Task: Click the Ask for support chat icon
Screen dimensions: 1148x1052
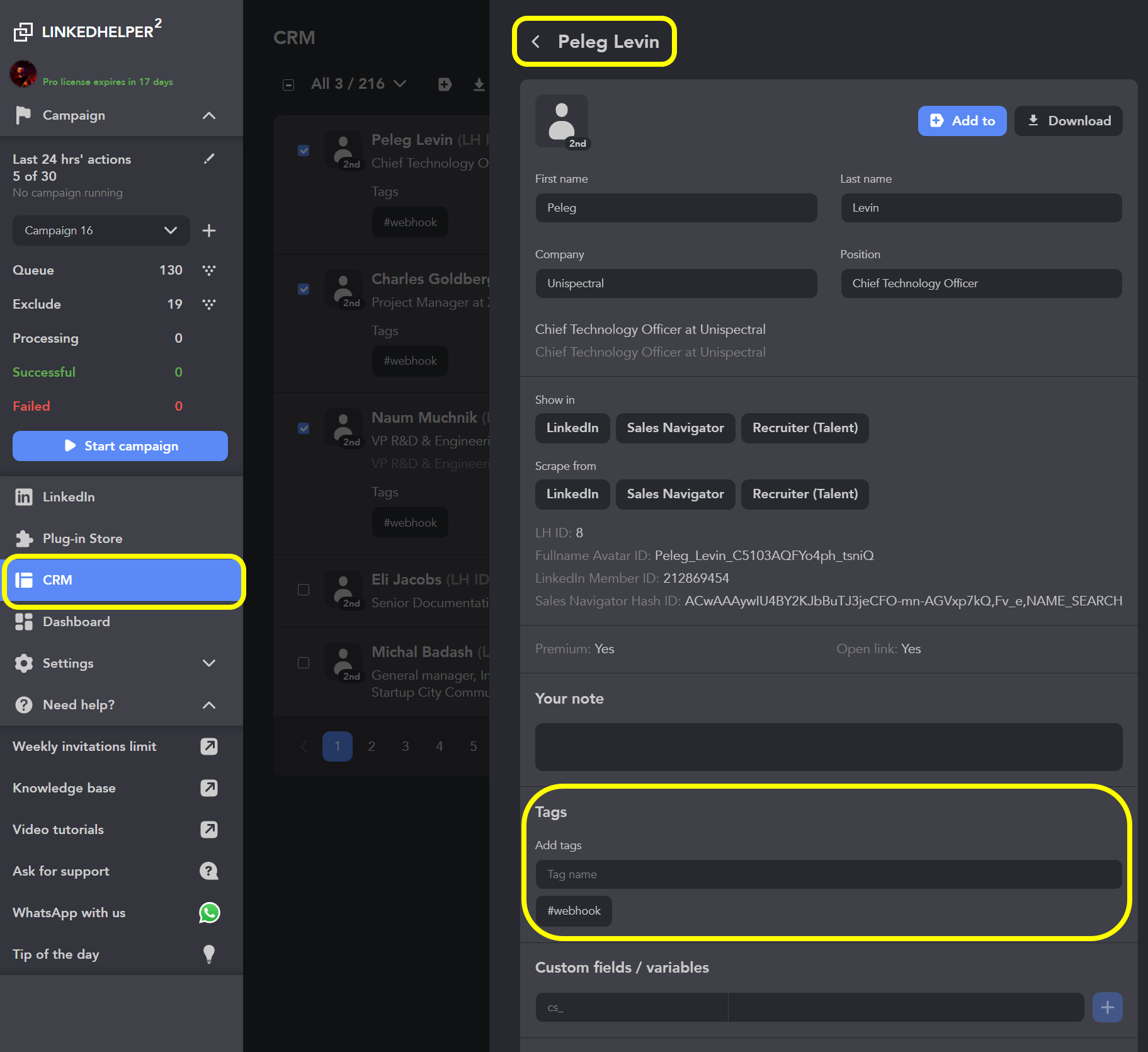Action: (x=209, y=871)
